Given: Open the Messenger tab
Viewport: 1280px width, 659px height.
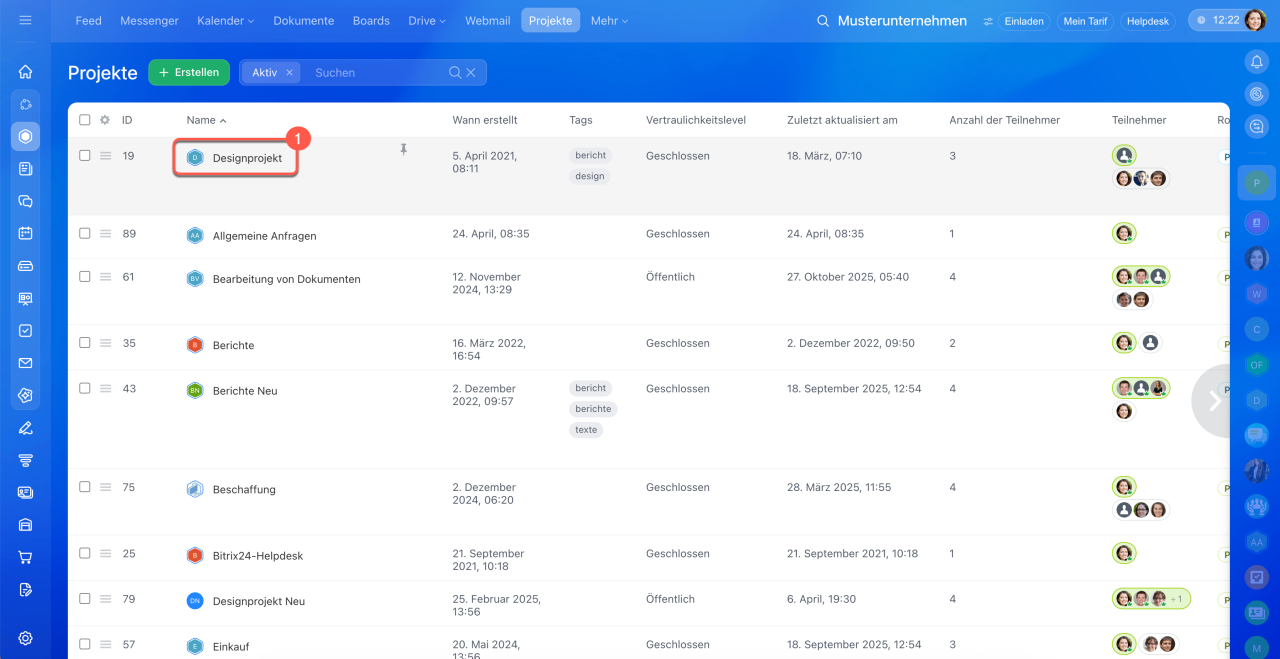Looking at the screenshot, I should (x=149, y=20).
